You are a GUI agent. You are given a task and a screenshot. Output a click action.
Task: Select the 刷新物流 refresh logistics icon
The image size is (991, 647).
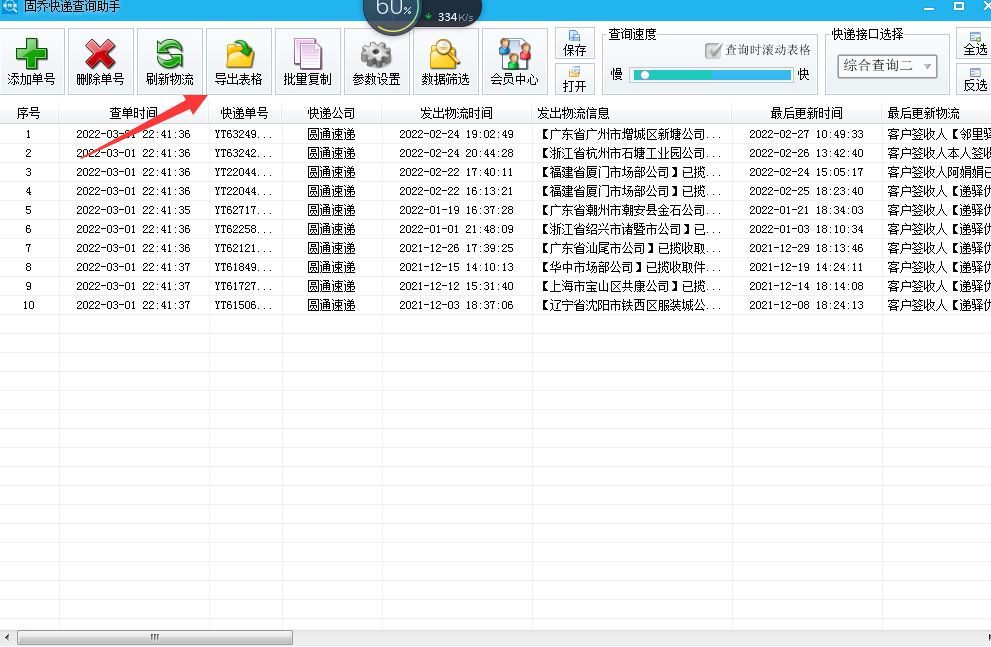click(x=168, y=60)
